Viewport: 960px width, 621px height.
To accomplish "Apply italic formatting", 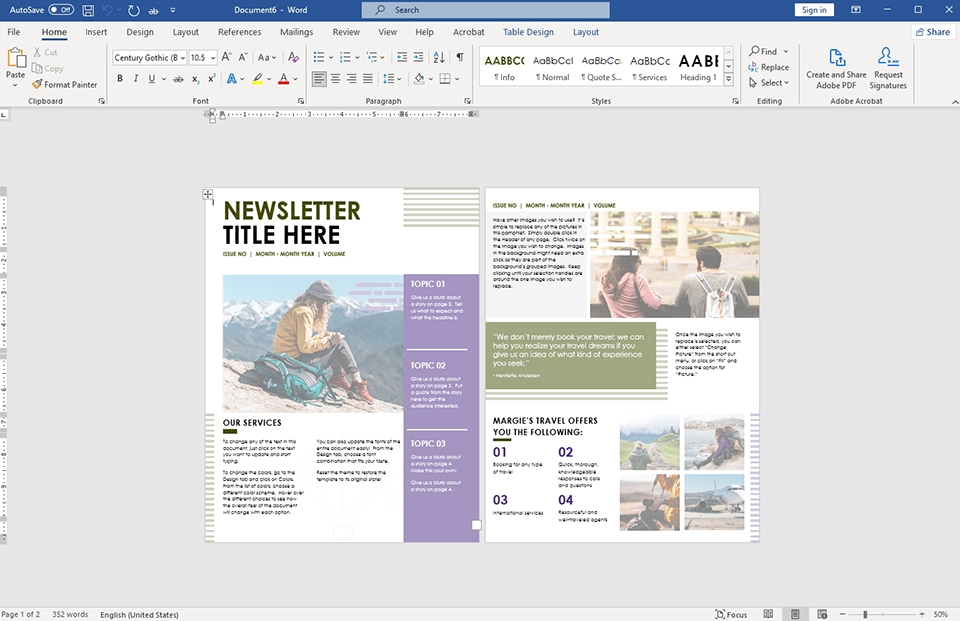I will tap(136, 79).
